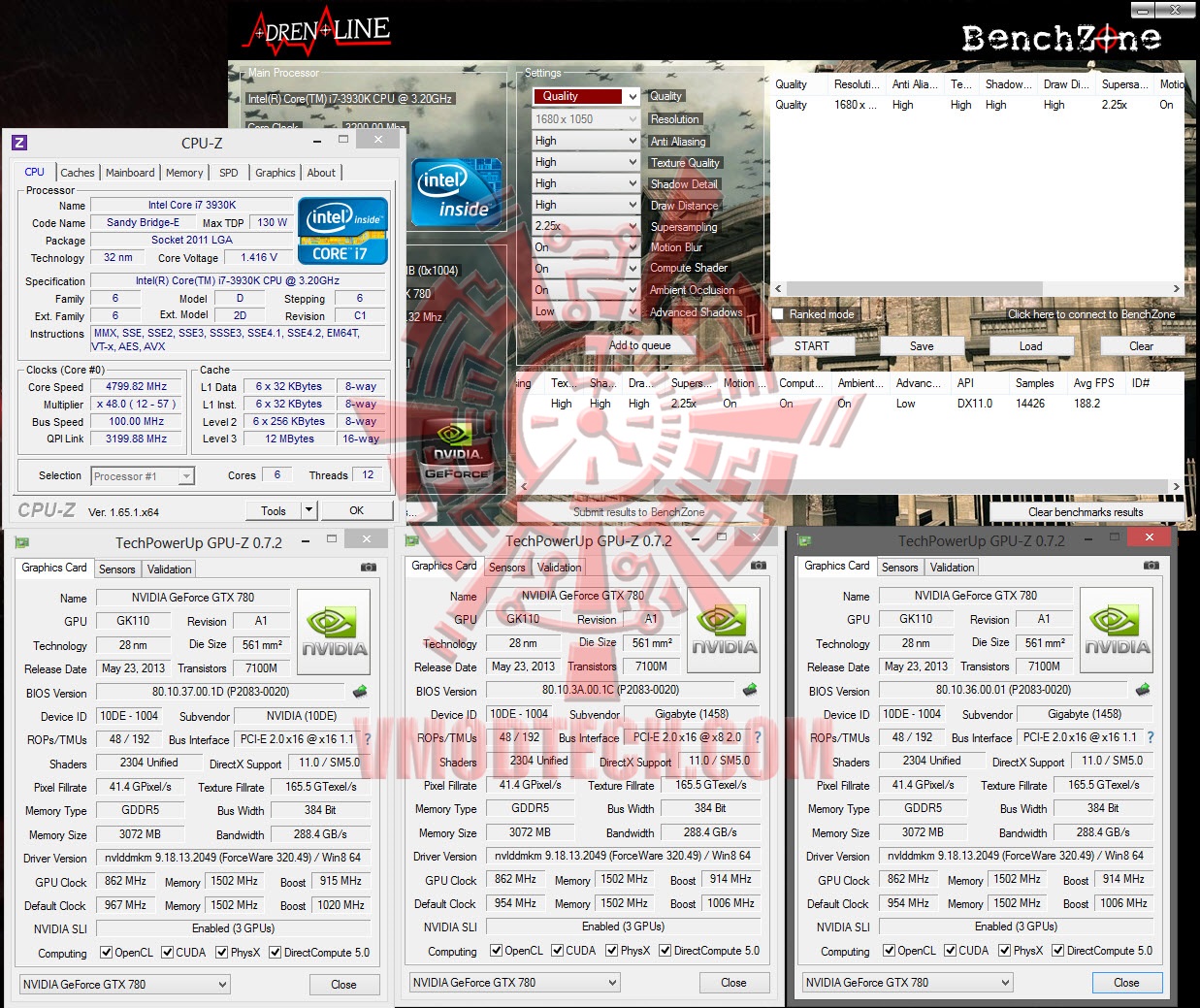Open Quality preset dropdown
Viewport: 1200px width, 1008px height.
tap(586, 96)
